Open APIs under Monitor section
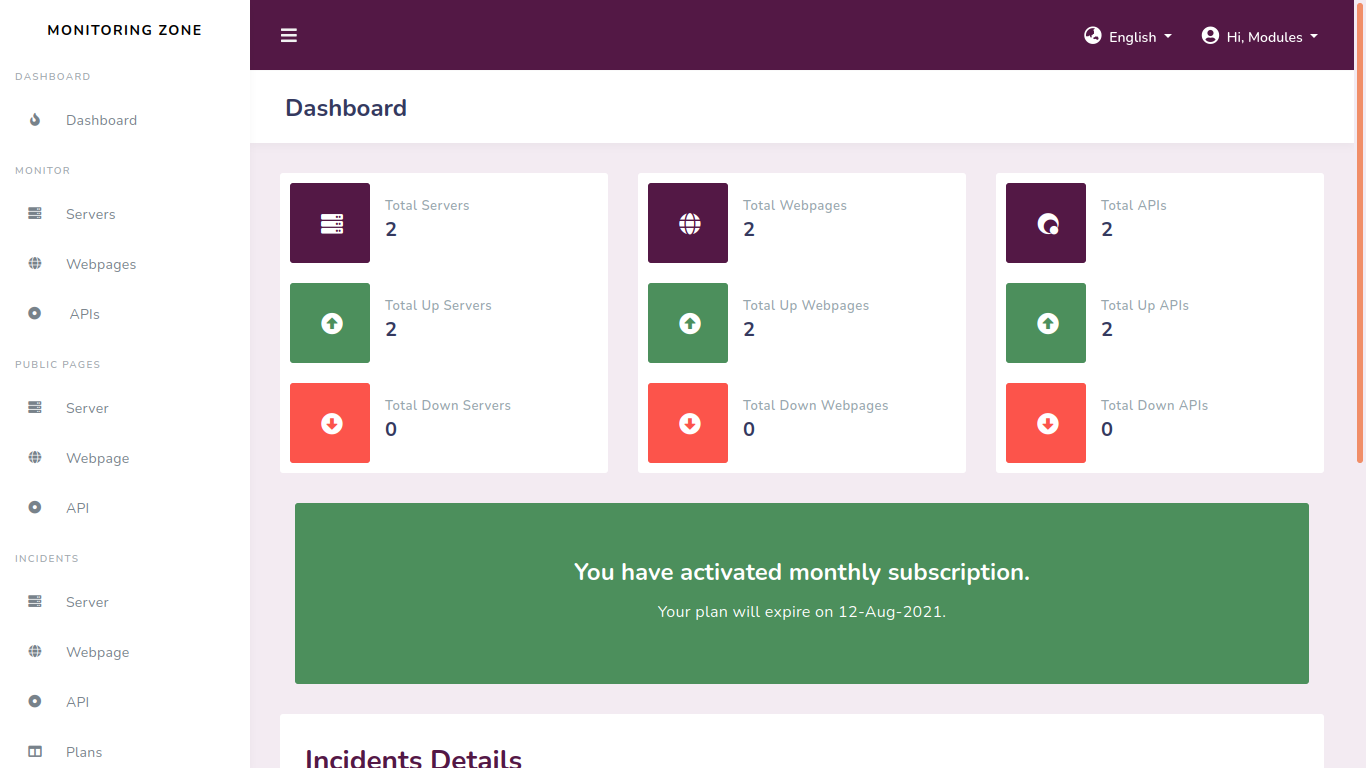 click(84, 314)
